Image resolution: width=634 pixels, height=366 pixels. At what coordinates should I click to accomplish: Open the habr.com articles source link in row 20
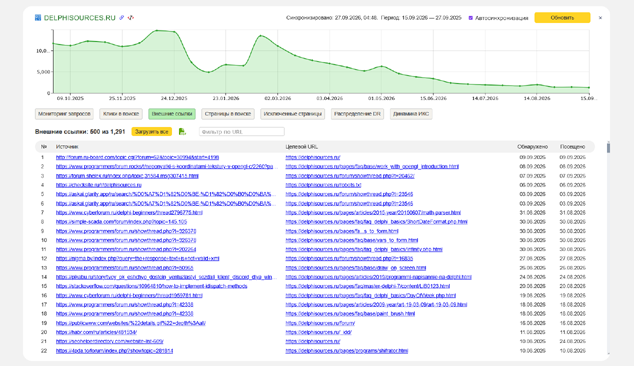pyautogui.click(x=96, y=332)
